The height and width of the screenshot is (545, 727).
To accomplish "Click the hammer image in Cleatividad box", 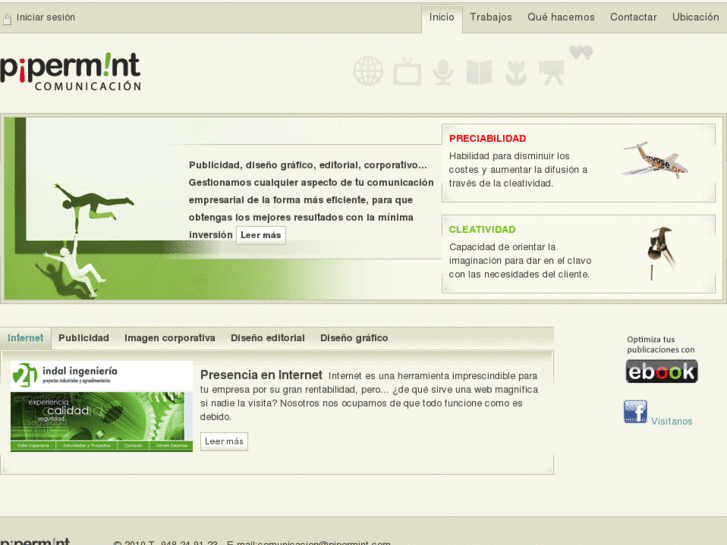I will pos(660,253).
